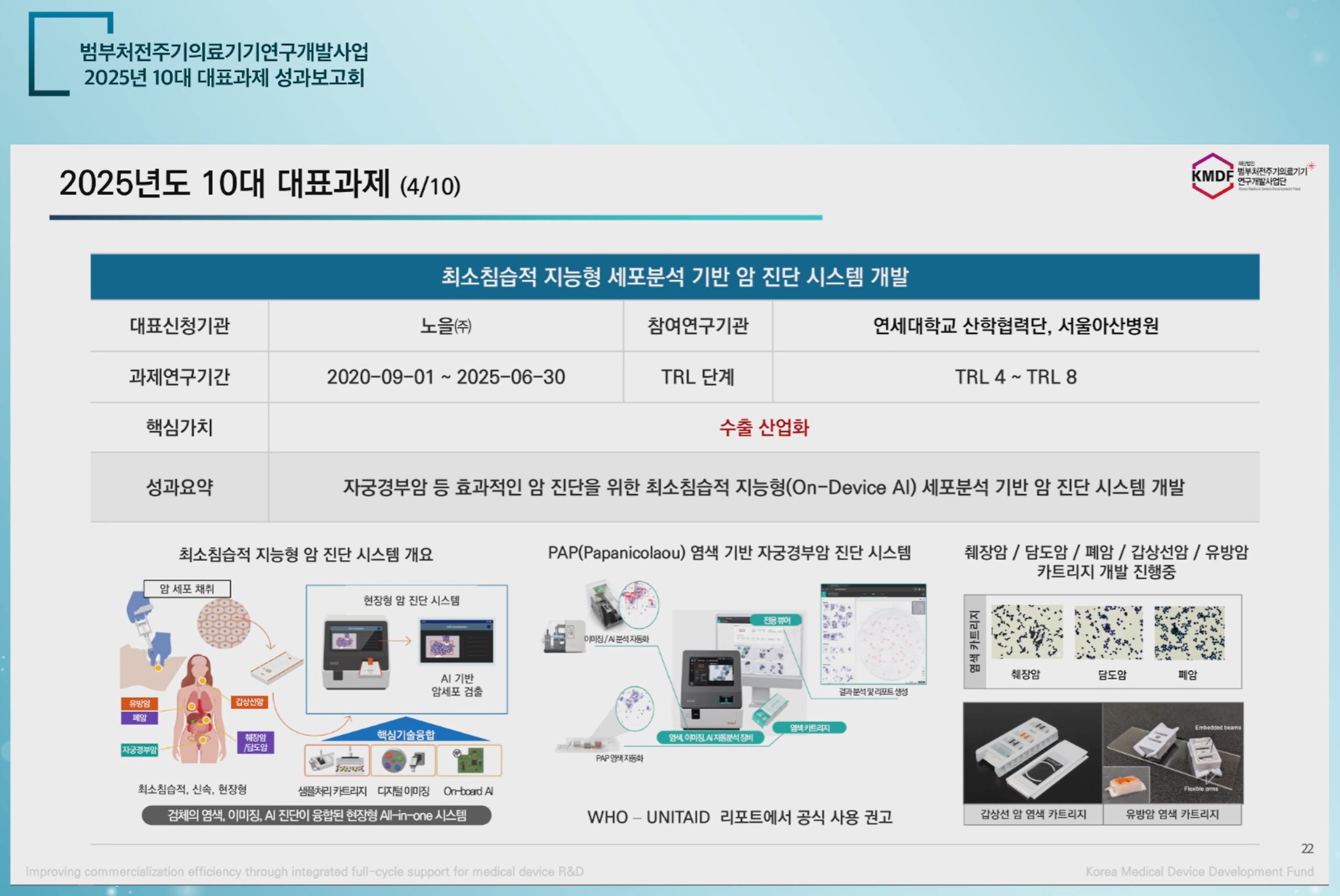1340x896 pixels.
Task: Select the '대표신청기관' label cell
Action: 180,326
